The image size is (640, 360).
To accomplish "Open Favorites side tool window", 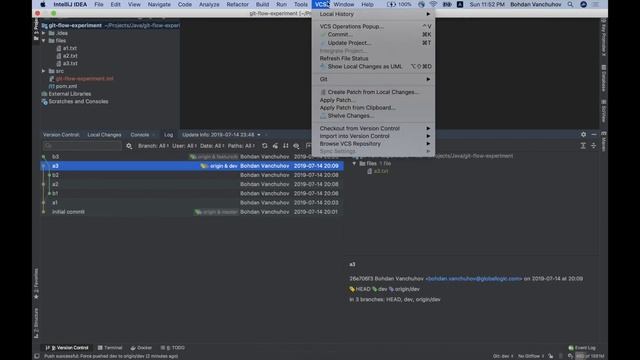I will [x=36, y=283].
